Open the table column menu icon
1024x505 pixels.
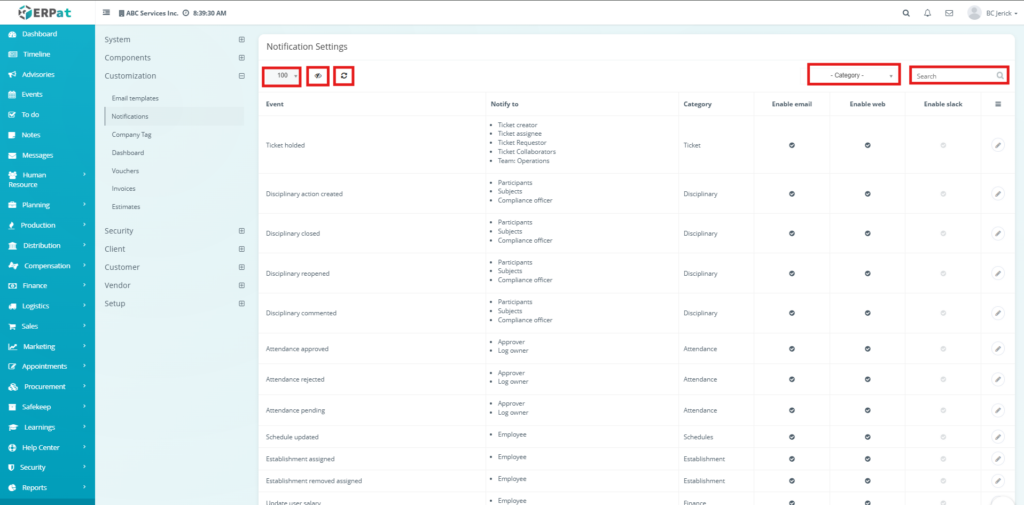point(998,104)
